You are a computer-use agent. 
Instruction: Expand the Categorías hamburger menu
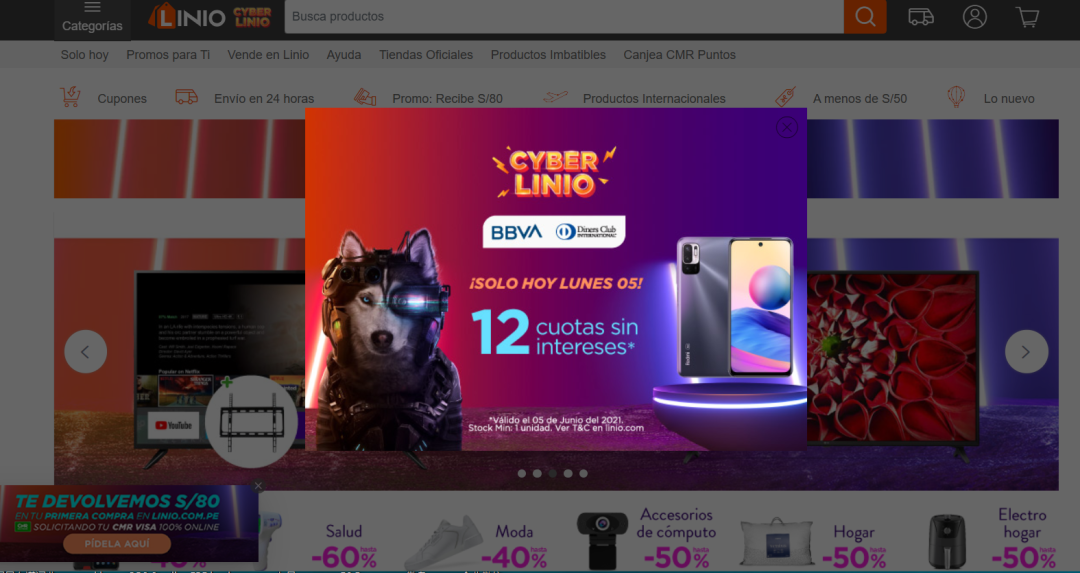pyautogui.click(x=92, y=19)
